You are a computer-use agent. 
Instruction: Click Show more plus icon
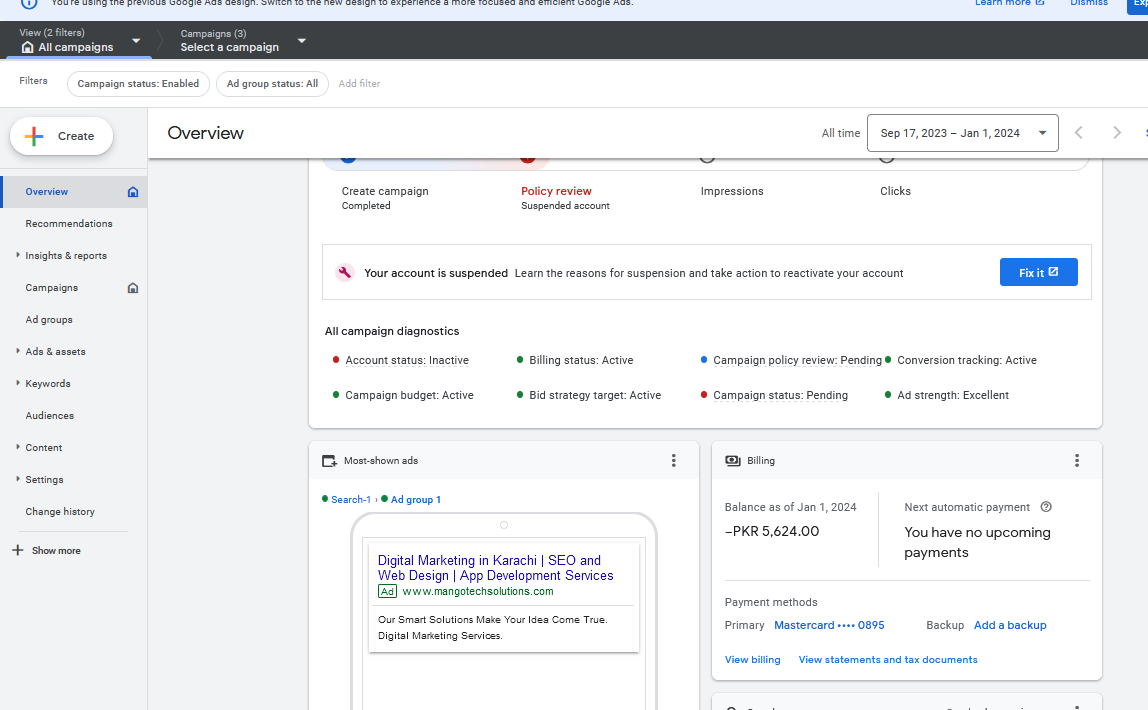click(18, 550)
